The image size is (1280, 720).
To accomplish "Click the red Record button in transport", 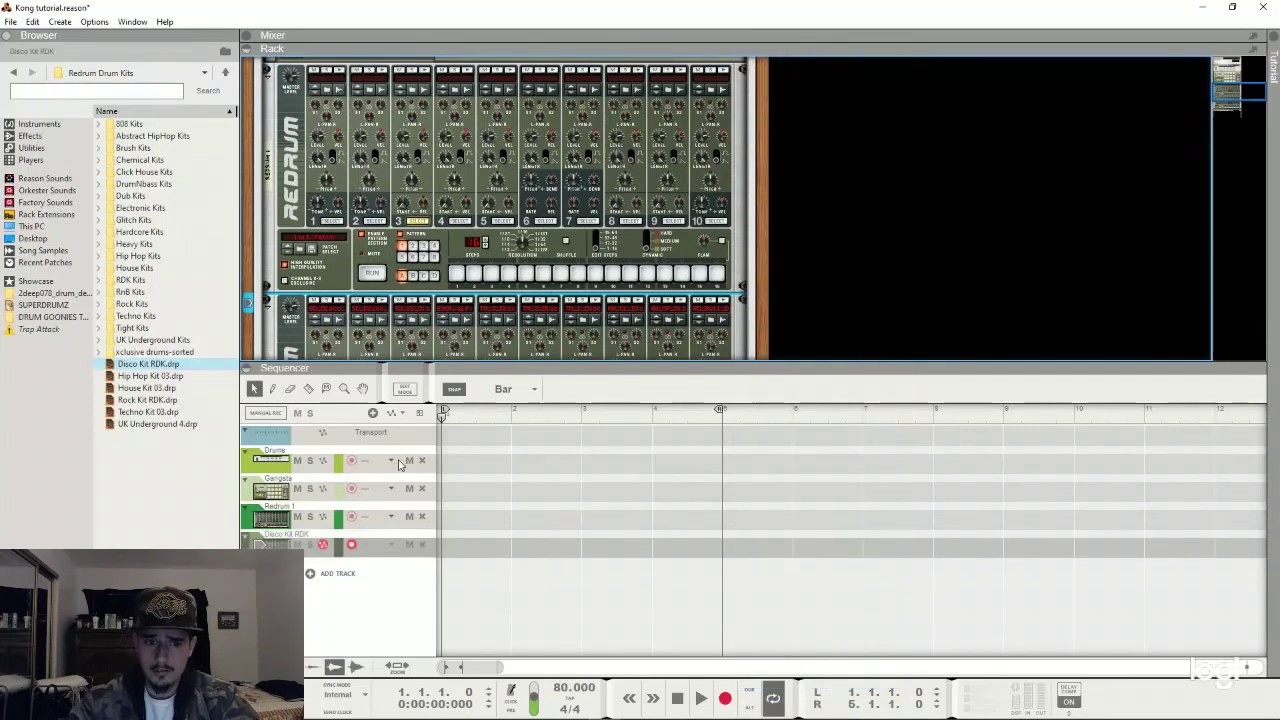I will coord(725,699).
